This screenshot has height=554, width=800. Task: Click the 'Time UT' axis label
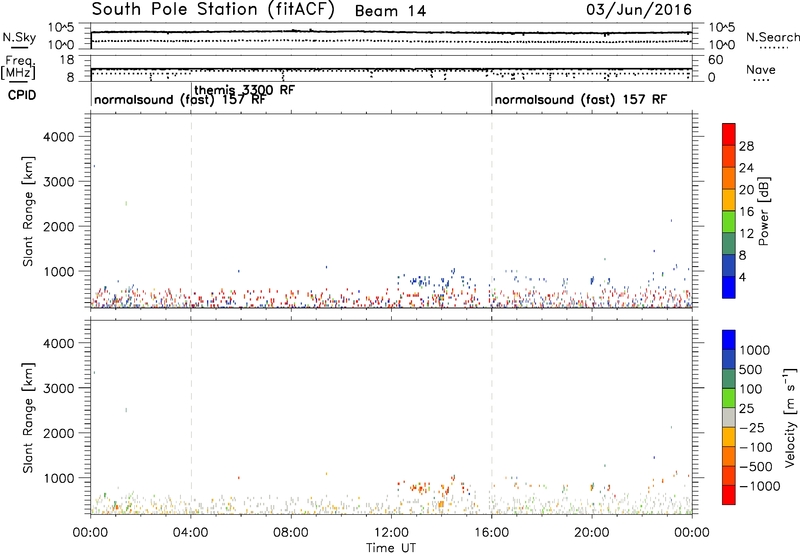click(391, 548)
